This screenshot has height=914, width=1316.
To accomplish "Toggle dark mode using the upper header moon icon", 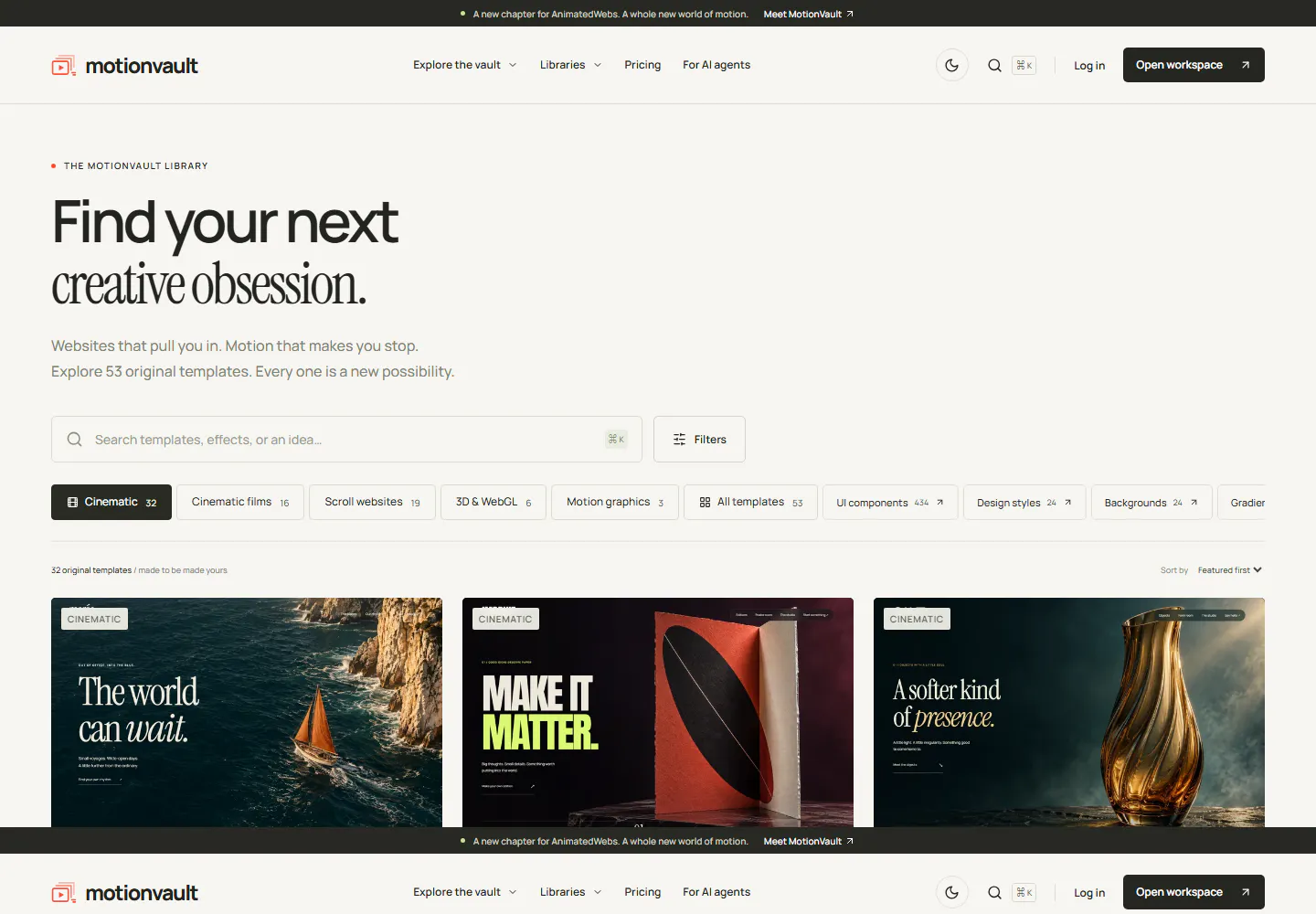I will pos(951,65).
